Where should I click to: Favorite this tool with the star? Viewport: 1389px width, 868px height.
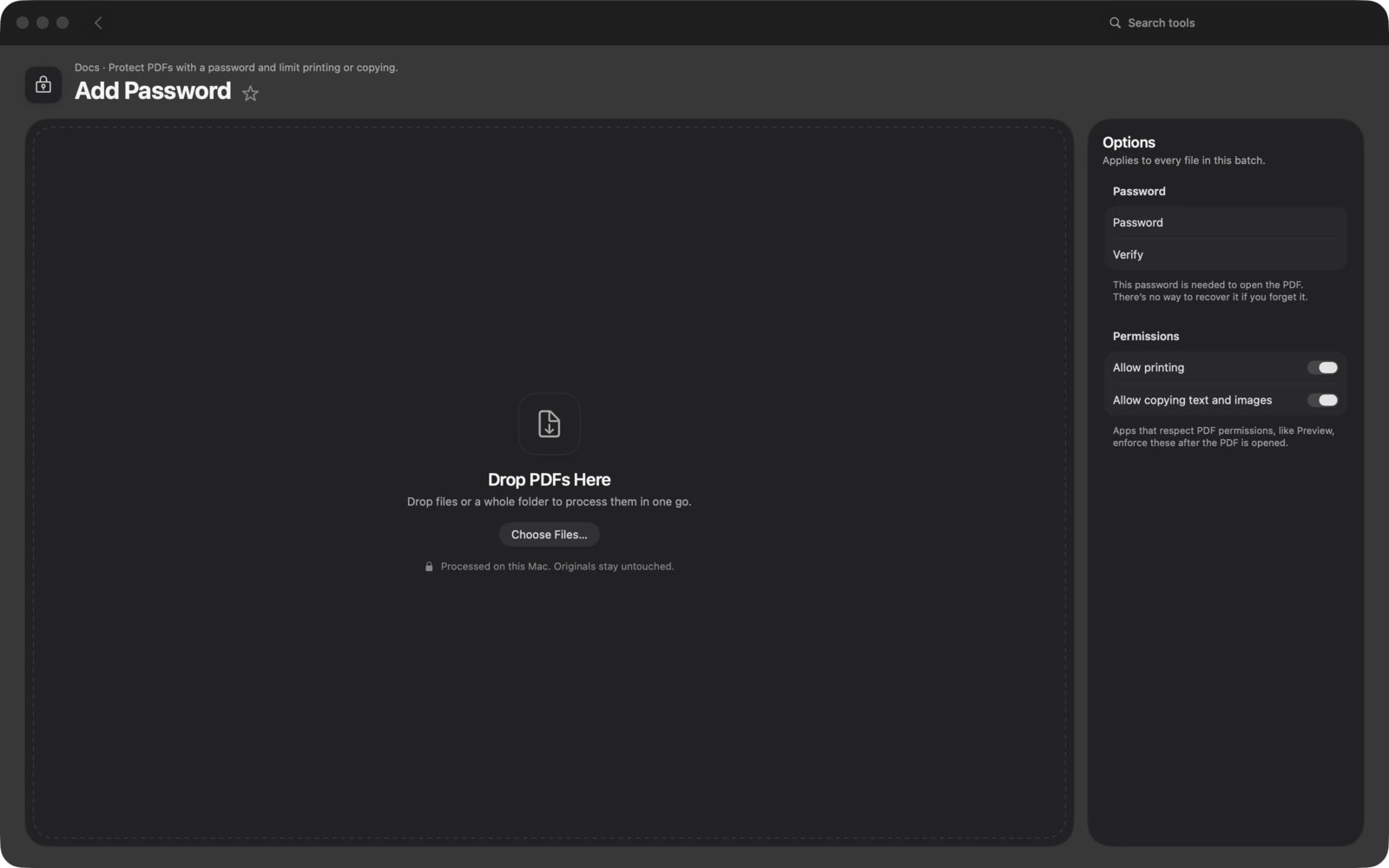(250, 93)
